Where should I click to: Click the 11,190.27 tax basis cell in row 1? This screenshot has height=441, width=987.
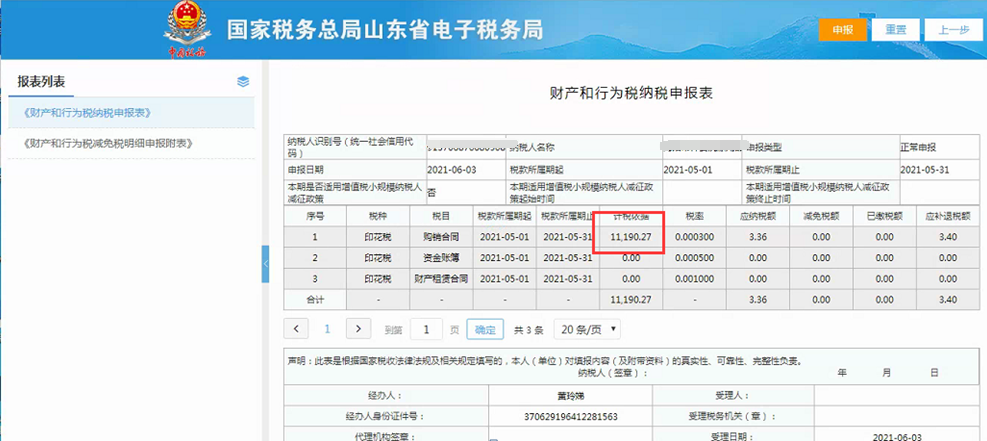tap(631, 237)
